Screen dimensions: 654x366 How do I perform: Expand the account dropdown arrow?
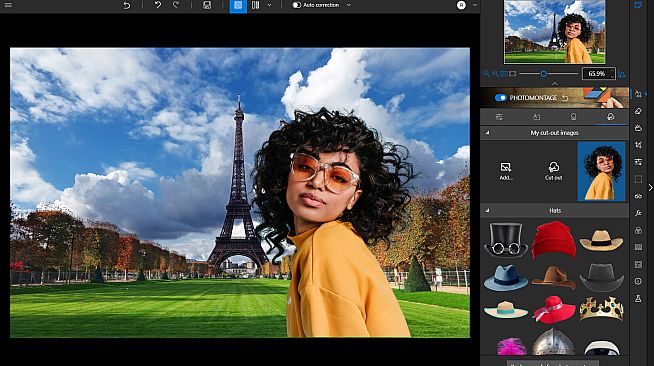(x=474, y=5)
